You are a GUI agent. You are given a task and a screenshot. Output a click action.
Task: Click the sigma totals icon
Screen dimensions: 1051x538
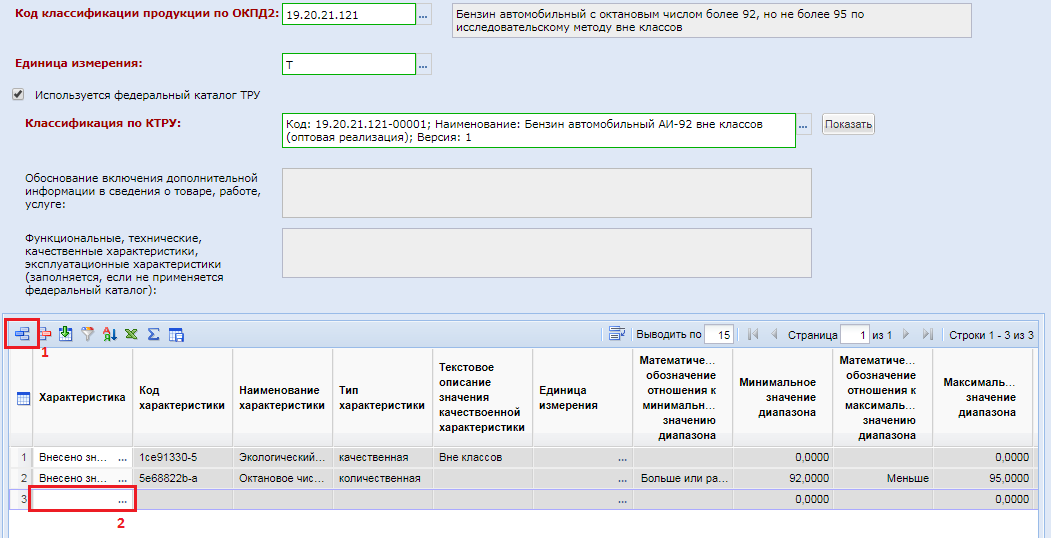153,334
